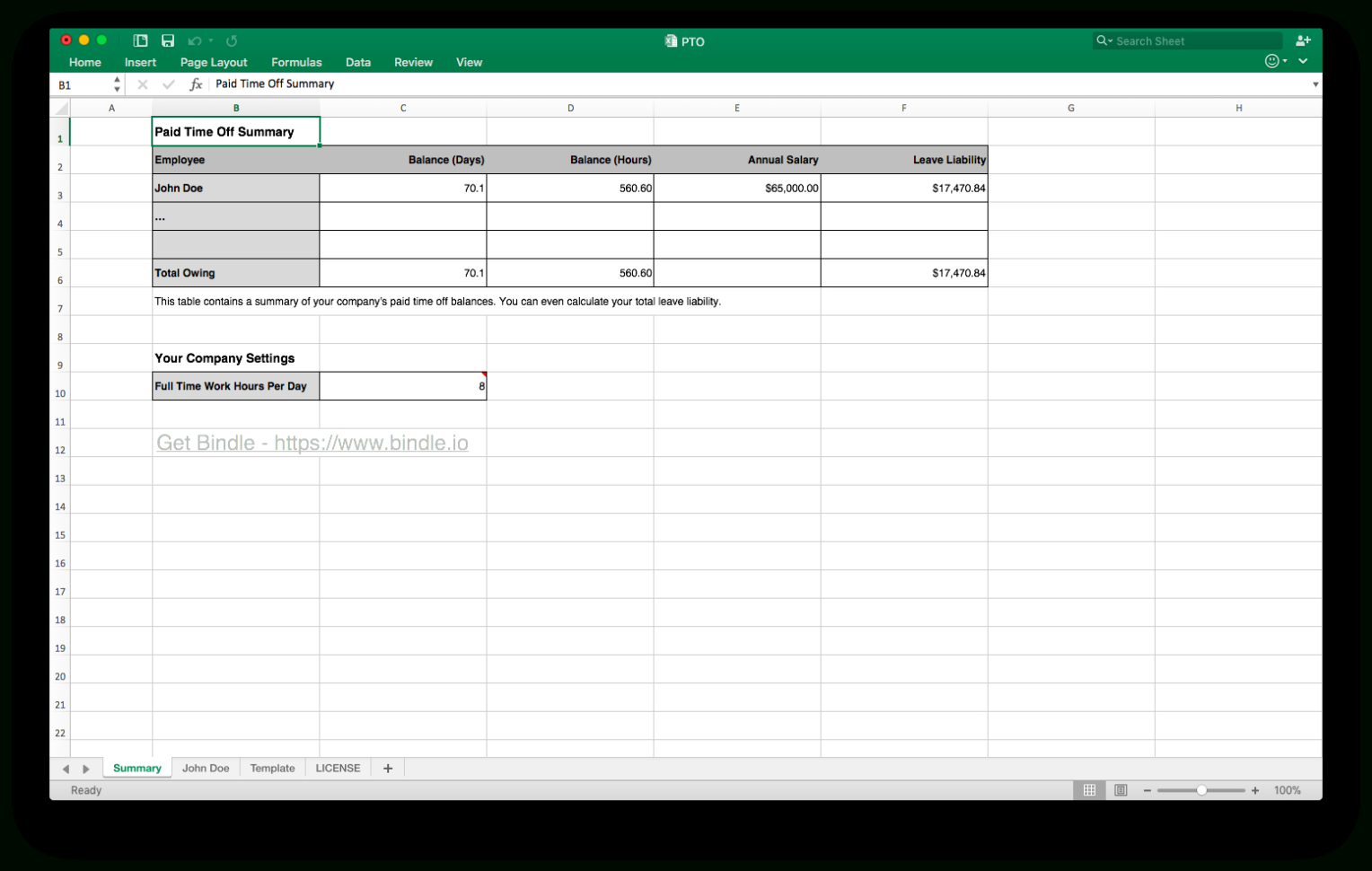
Task: Redo the last action
Action: tap(231, 40)
